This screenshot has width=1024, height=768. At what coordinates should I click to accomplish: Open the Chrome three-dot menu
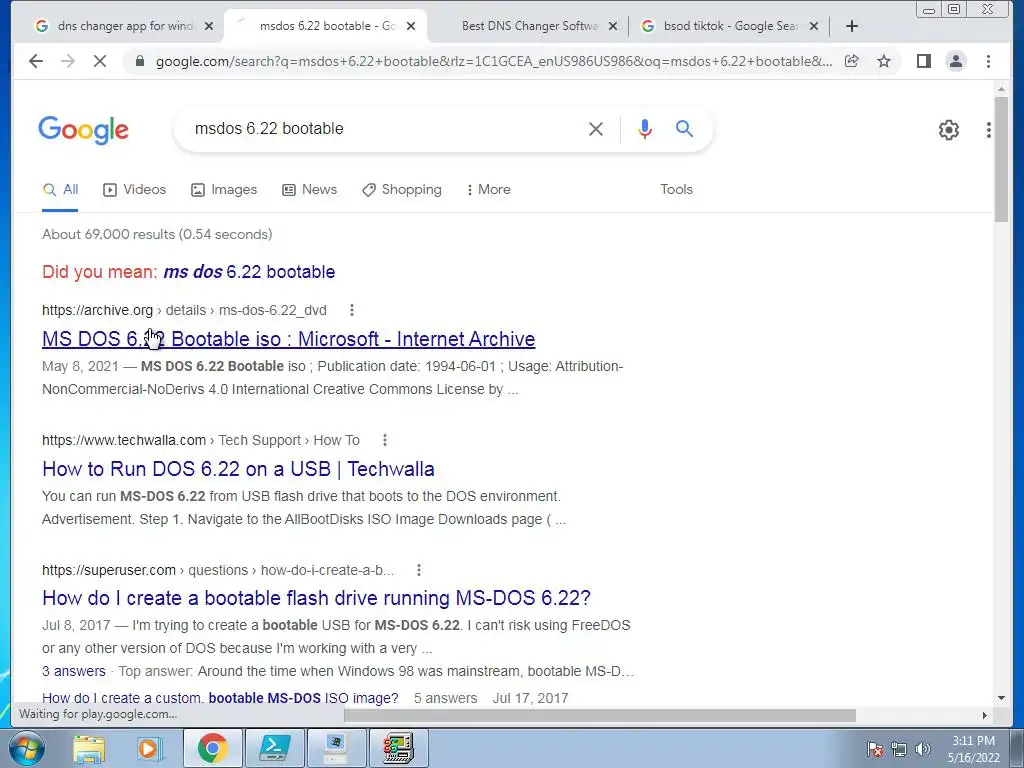coord(988,61)
